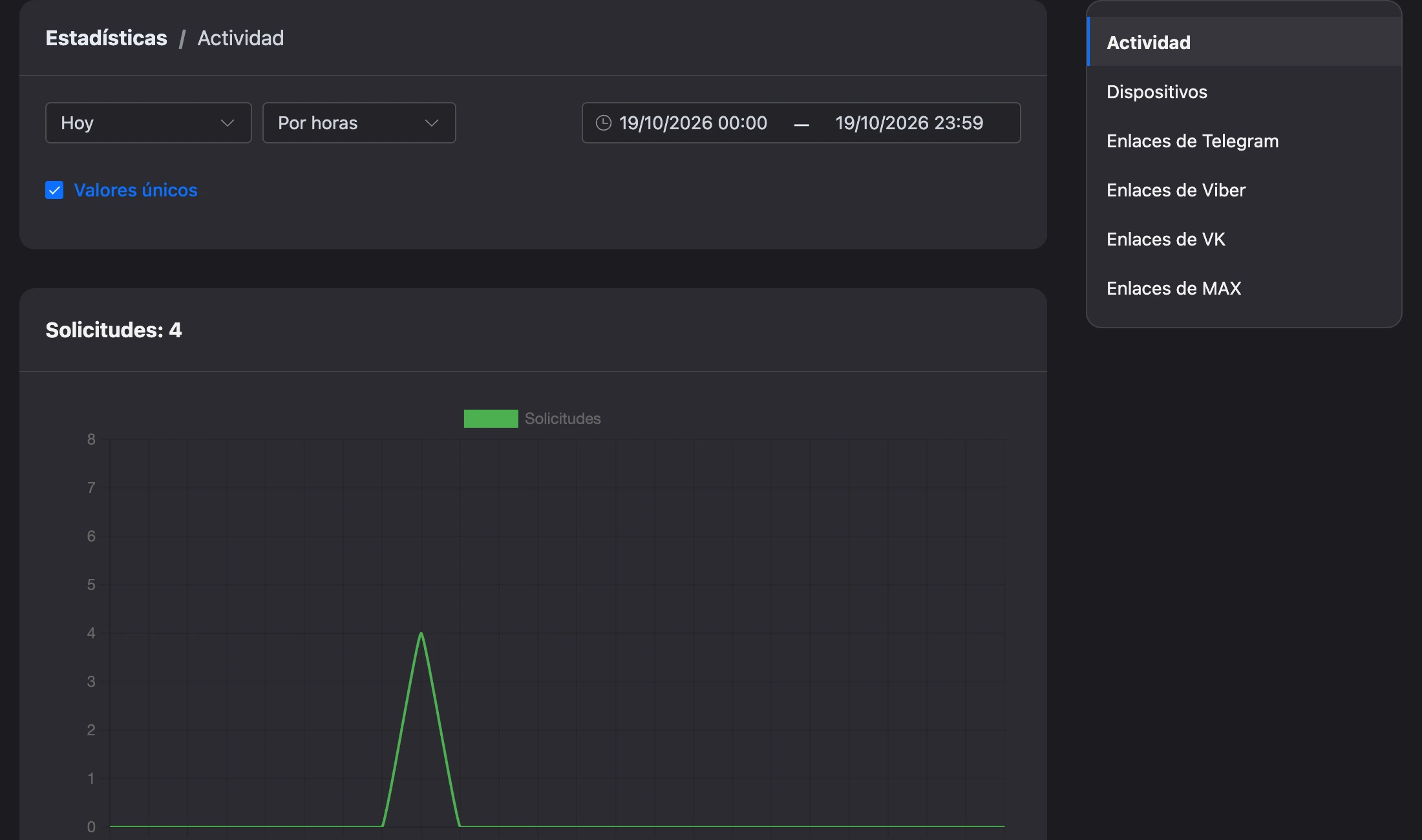Open the Por horas grouping dropdown
1422x840 pixels.
tap(359, 123)
